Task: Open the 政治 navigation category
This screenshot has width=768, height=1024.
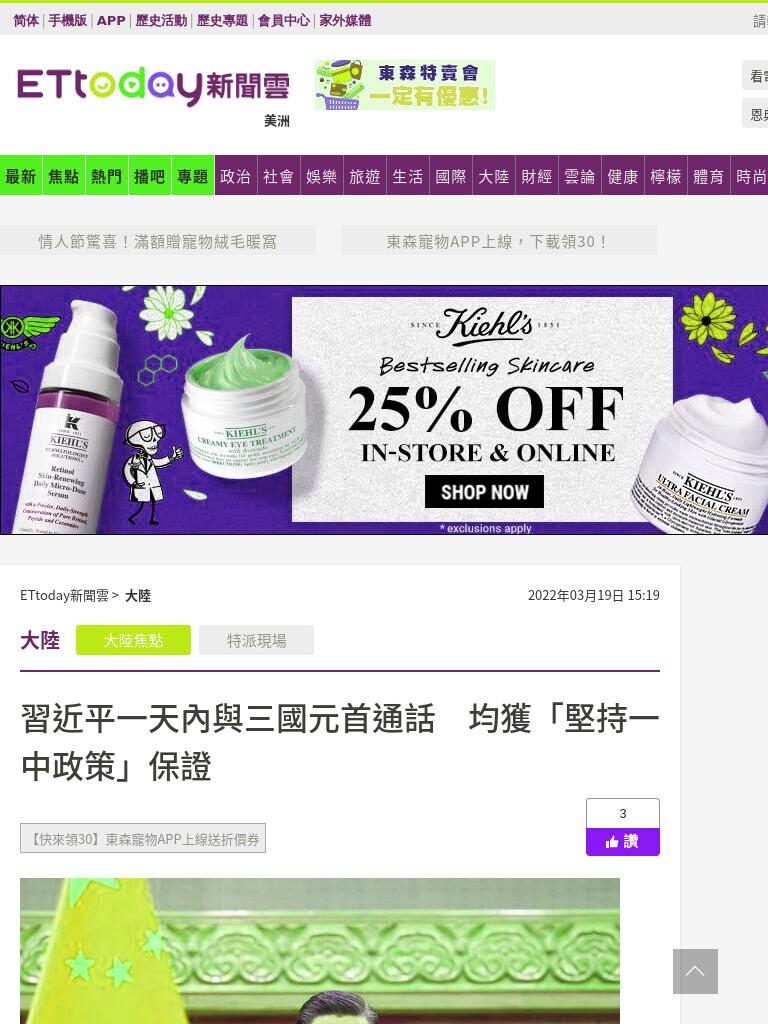Action: (235, 176)
